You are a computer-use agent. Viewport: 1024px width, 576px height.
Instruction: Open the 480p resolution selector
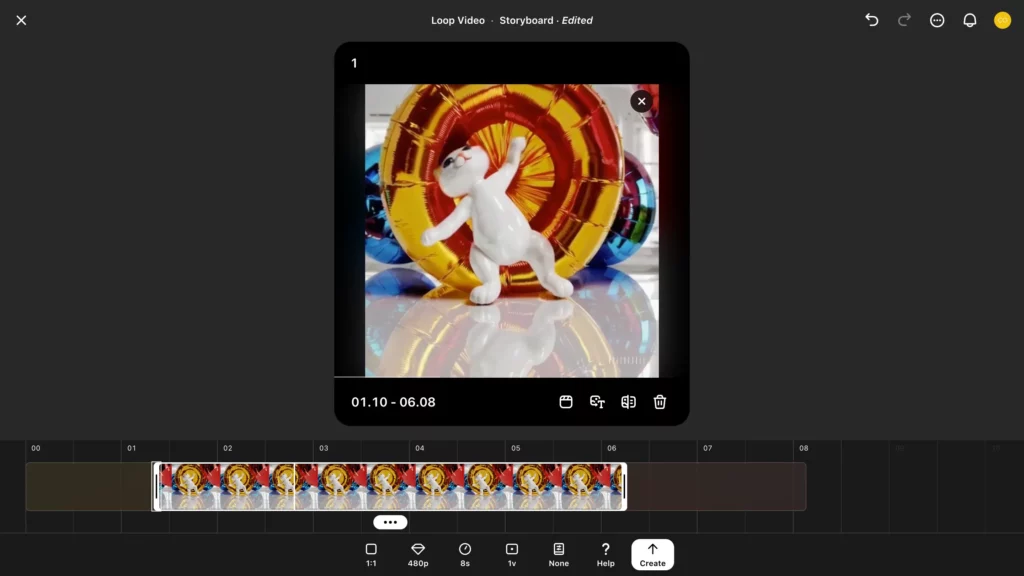tap(418, 554)
